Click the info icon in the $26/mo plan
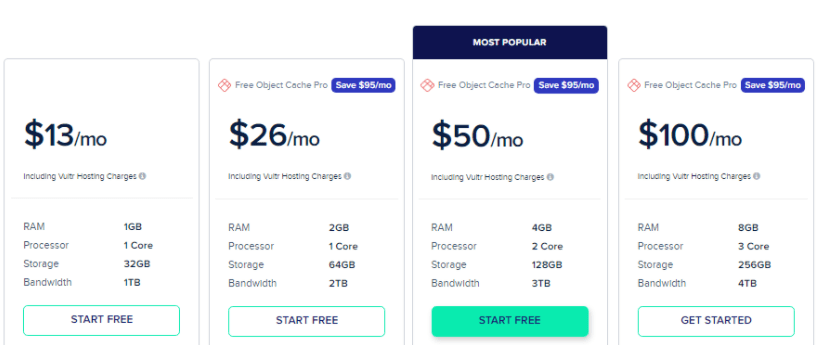This screenshot has width=819, height=363. pyautogui.click(x=347, y=176)
